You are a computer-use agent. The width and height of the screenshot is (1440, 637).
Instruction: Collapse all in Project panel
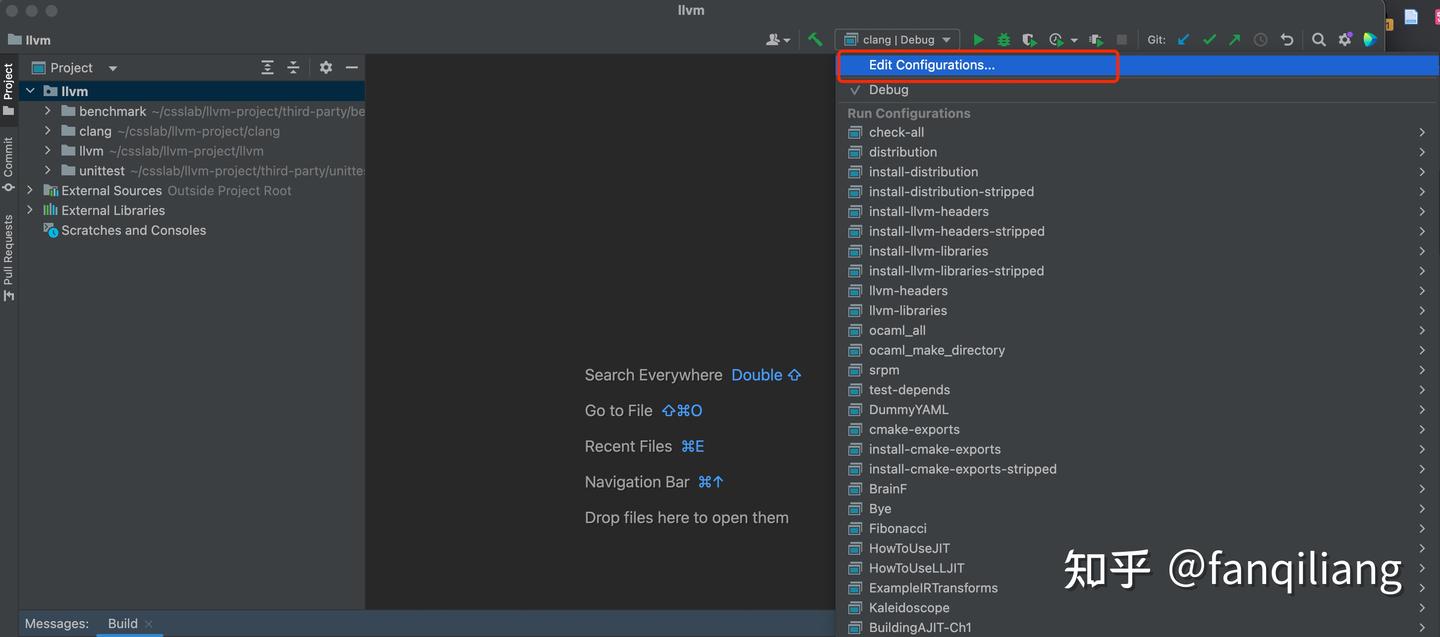(x=293, y=68)
